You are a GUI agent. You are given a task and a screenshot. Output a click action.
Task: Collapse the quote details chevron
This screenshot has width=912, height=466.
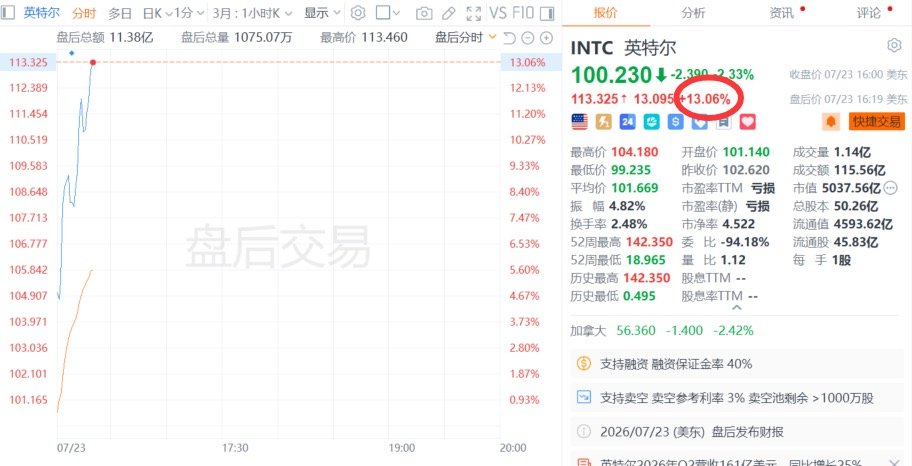pos(736,307)
